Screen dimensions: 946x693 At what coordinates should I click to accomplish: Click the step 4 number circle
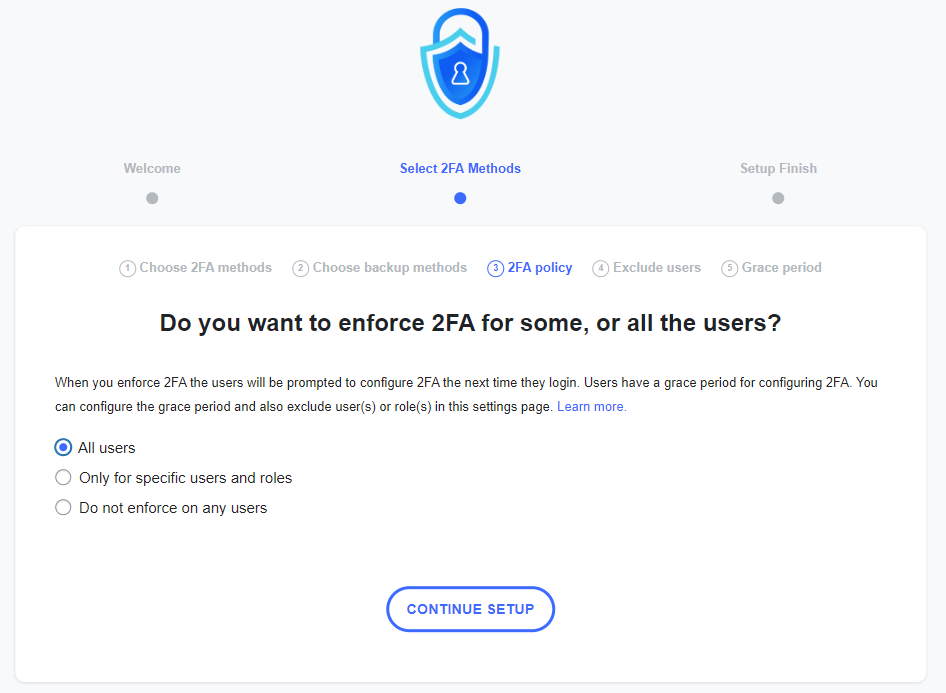pos(600,268)
